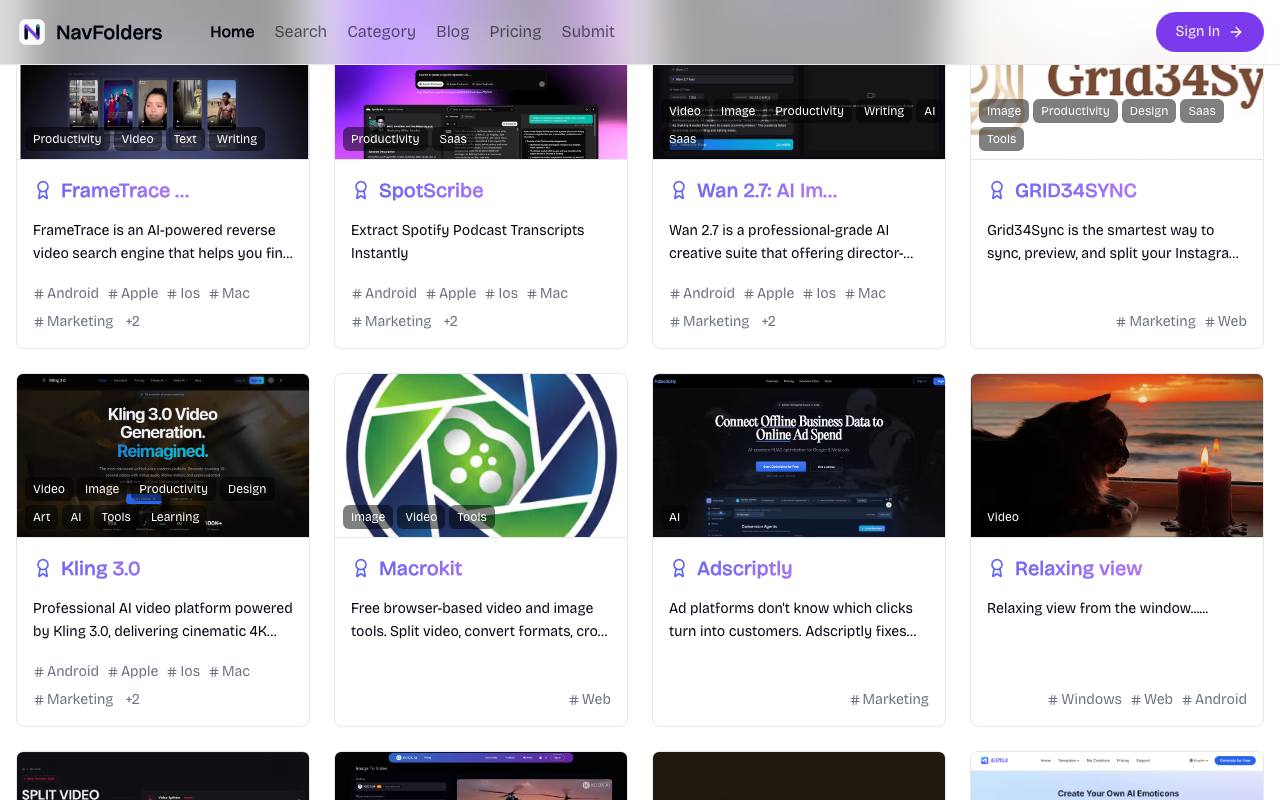Open the GRID34SYNC listing title
This screenshot has width=1280, height=800.
pyautogui.click(x=1076, y=190)
